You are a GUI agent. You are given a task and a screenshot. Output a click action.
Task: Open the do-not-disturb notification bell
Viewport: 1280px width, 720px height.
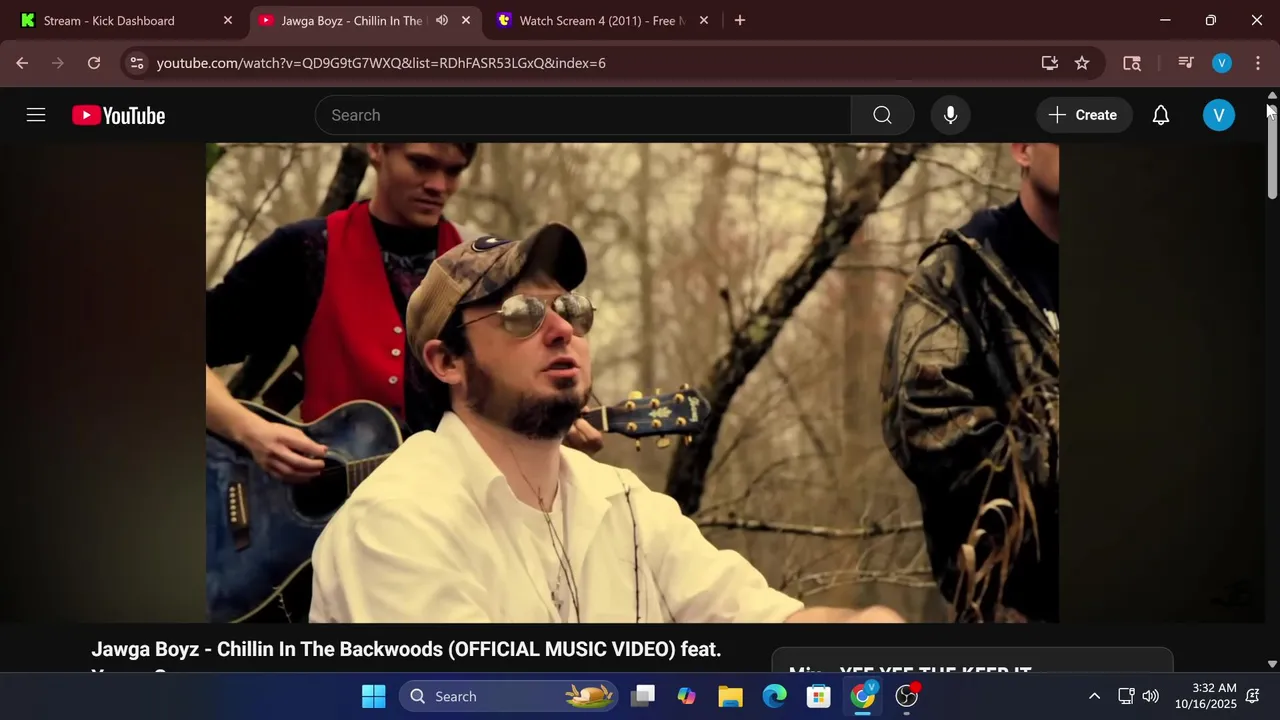(x=1252, y=696)
